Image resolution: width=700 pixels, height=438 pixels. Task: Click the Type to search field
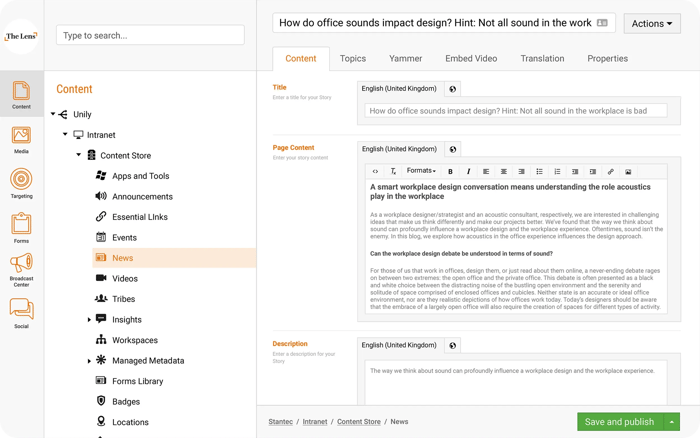(150, 35)
